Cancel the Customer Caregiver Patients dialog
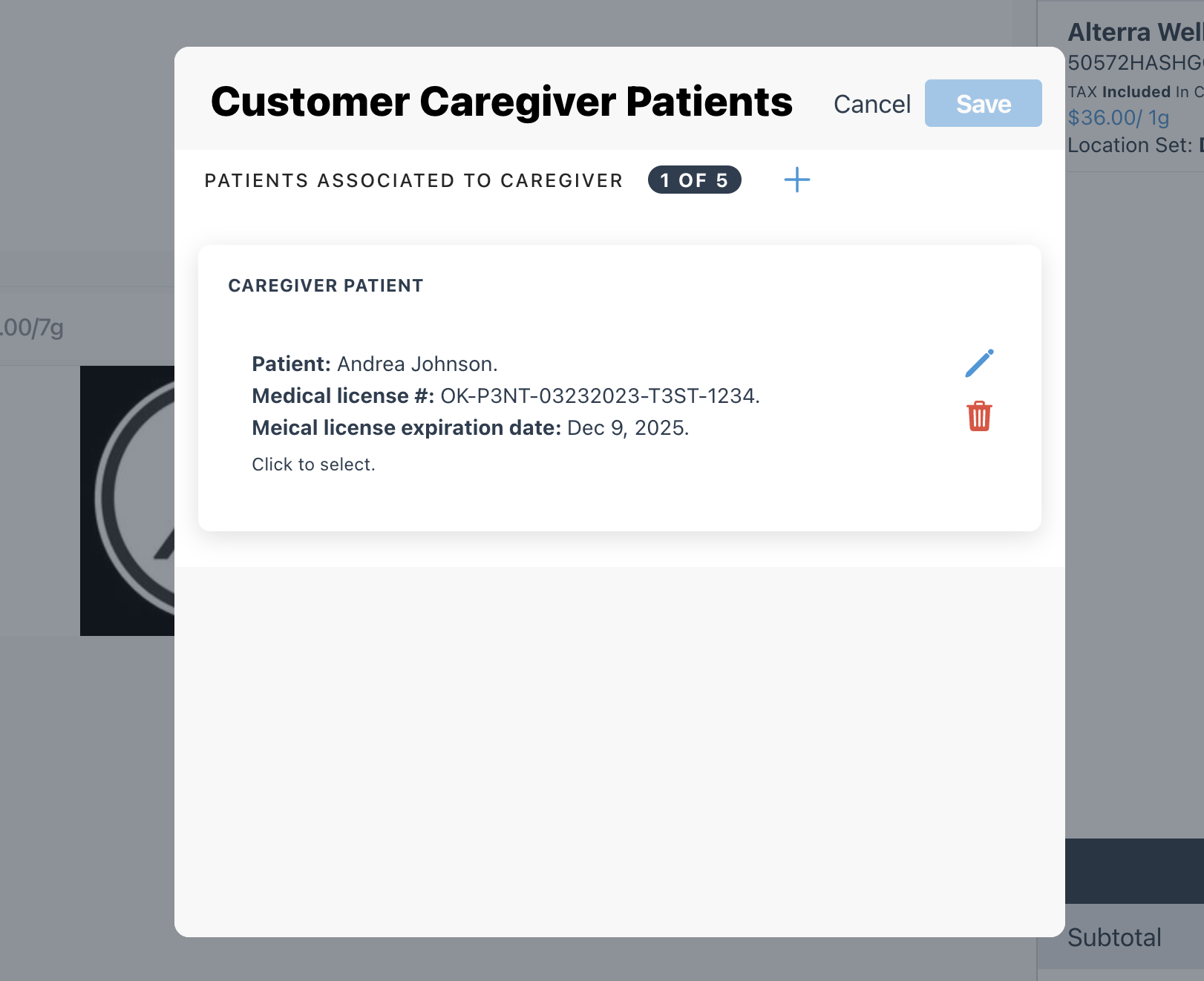 coord(871,104)
